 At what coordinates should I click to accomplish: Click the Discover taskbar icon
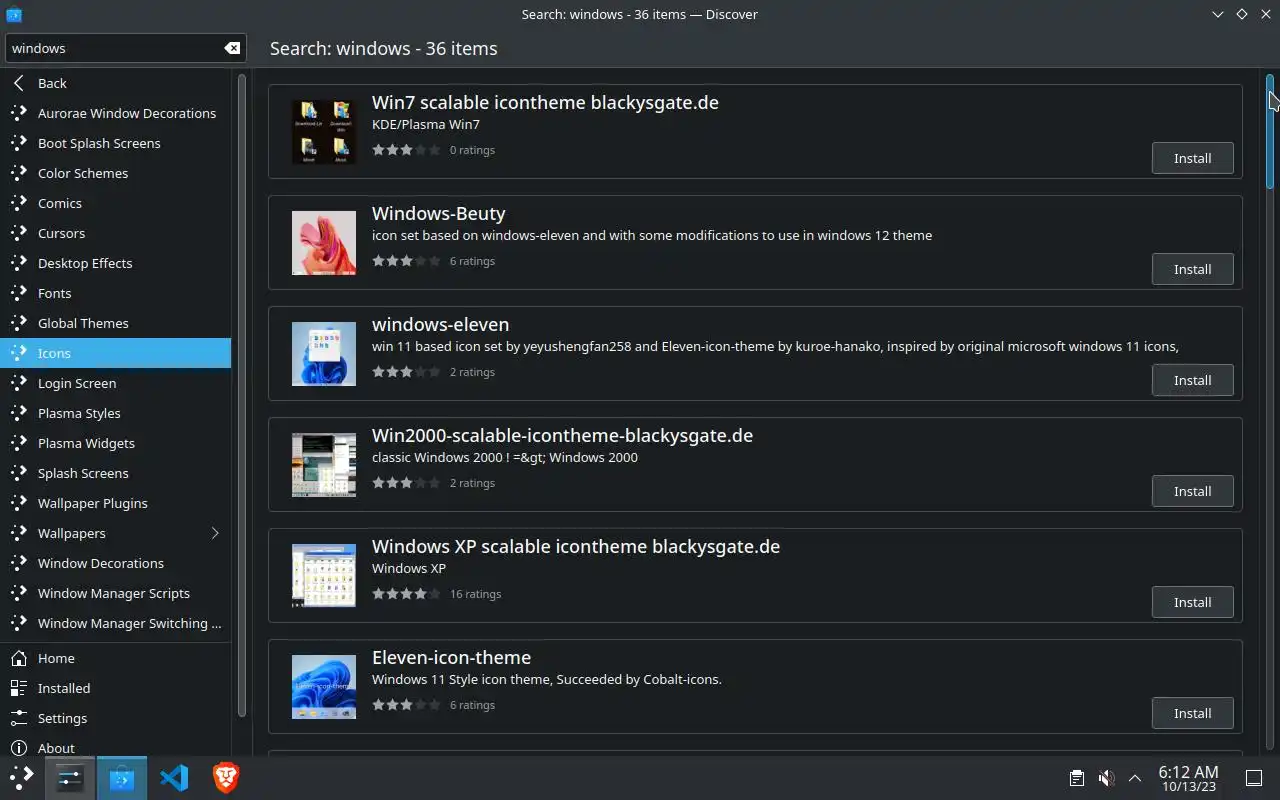click(122, 778)
